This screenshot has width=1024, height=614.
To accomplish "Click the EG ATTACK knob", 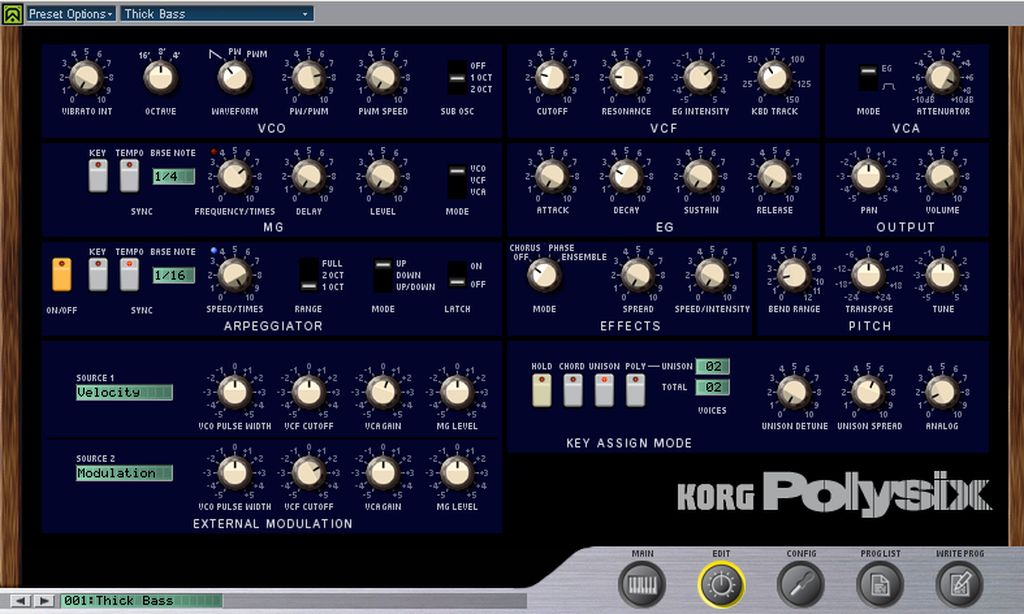I will click(x=552, y=176).
